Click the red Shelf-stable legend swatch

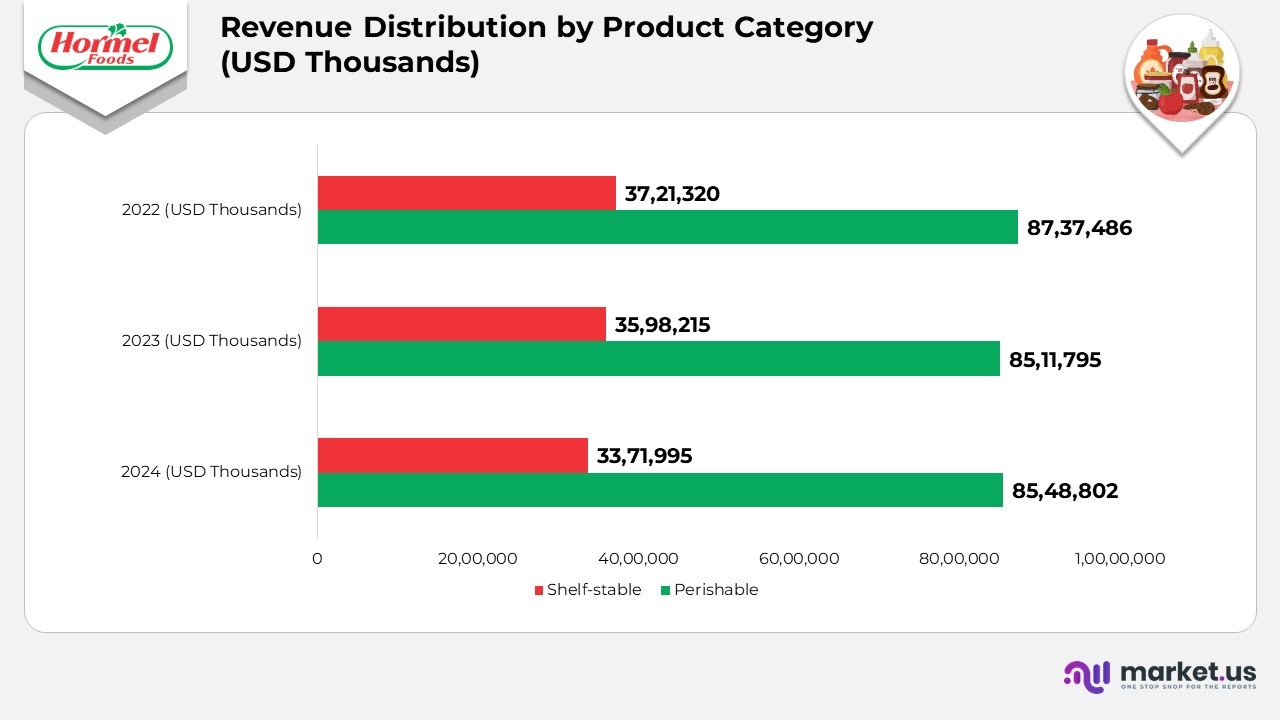[539, 590]
